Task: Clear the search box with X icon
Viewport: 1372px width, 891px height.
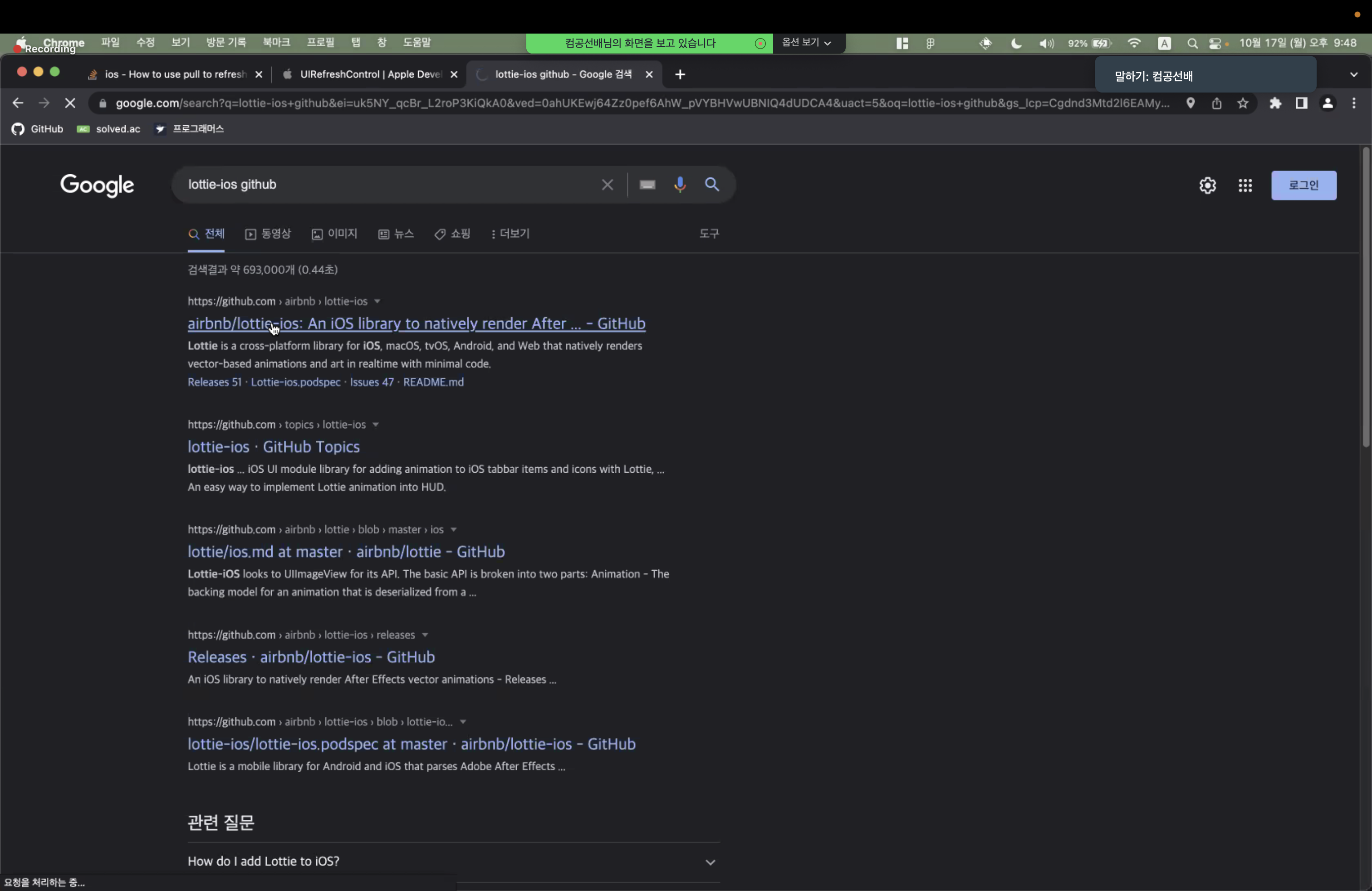Action: [607, 185]
